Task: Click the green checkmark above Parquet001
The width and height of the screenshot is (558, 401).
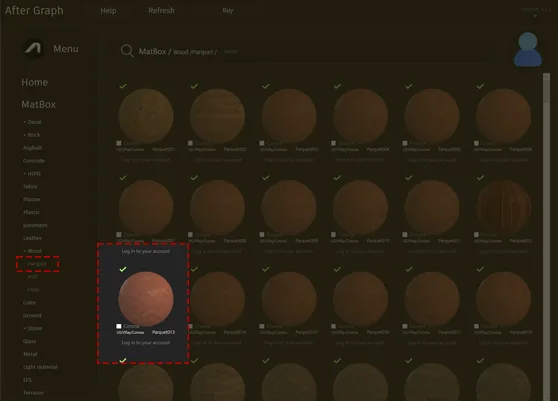Action: pos(123,86)
